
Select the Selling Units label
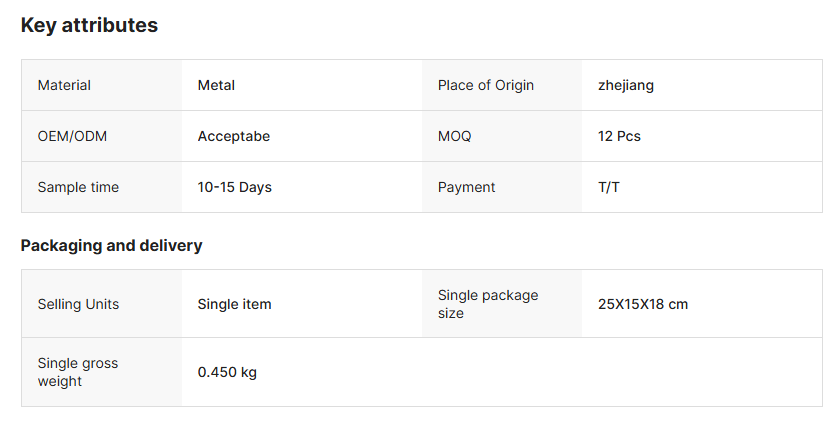(x=78, y=304)
